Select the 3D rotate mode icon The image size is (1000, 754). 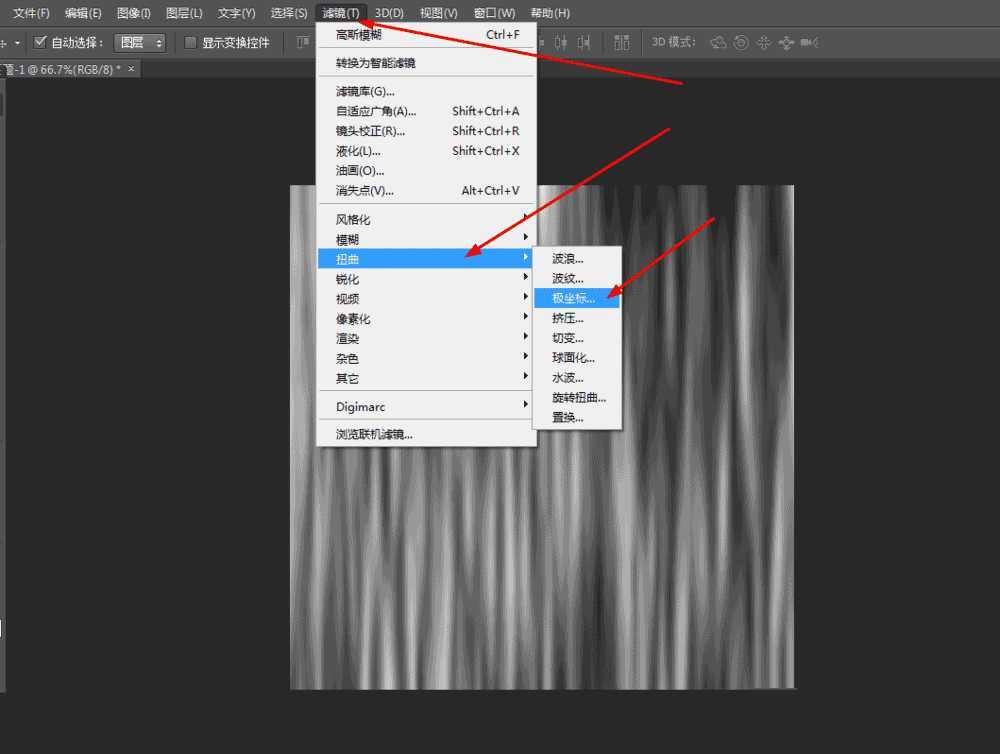coord(717,42)
